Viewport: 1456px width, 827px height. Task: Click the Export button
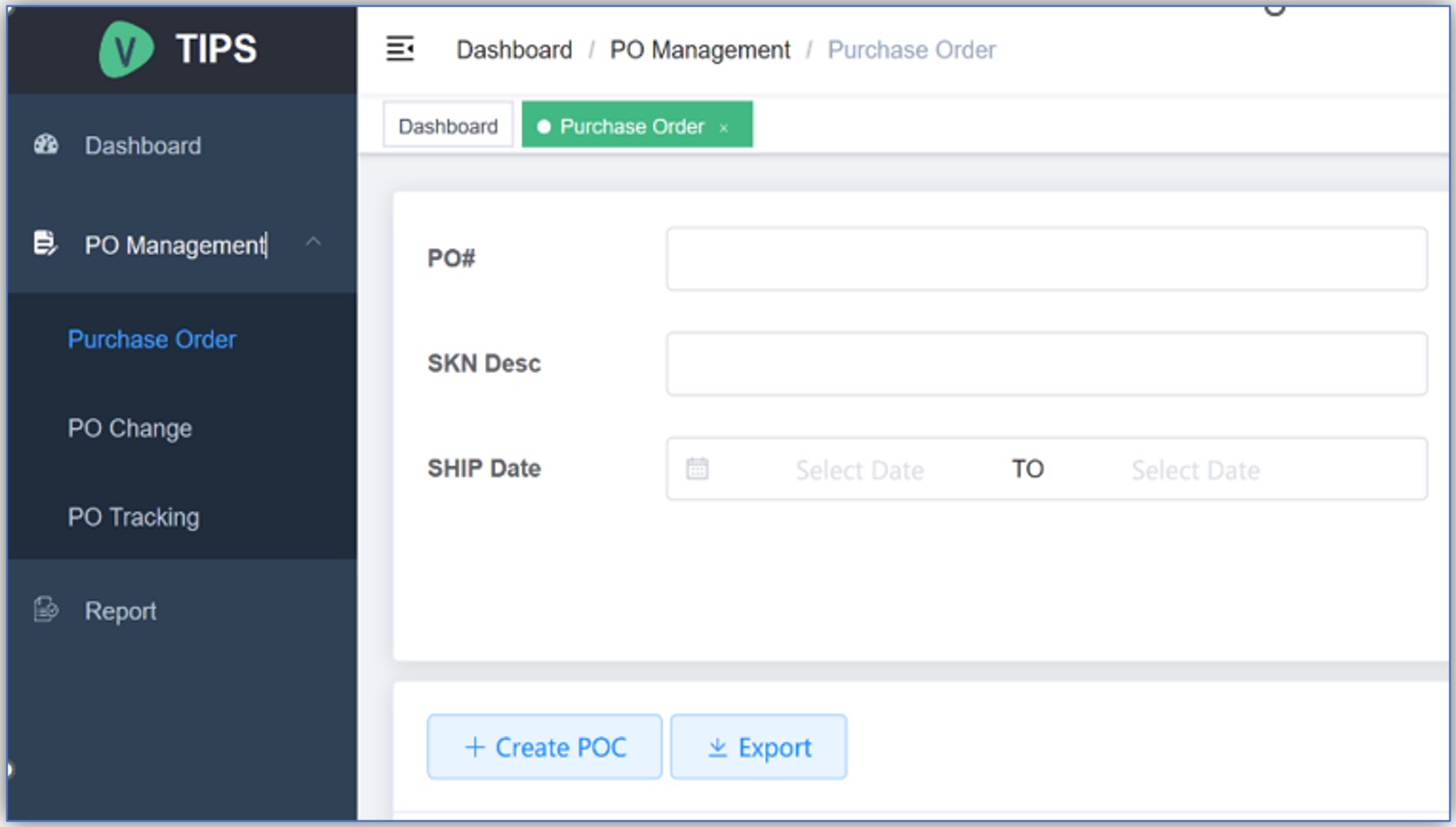click(x=758, y=747)
